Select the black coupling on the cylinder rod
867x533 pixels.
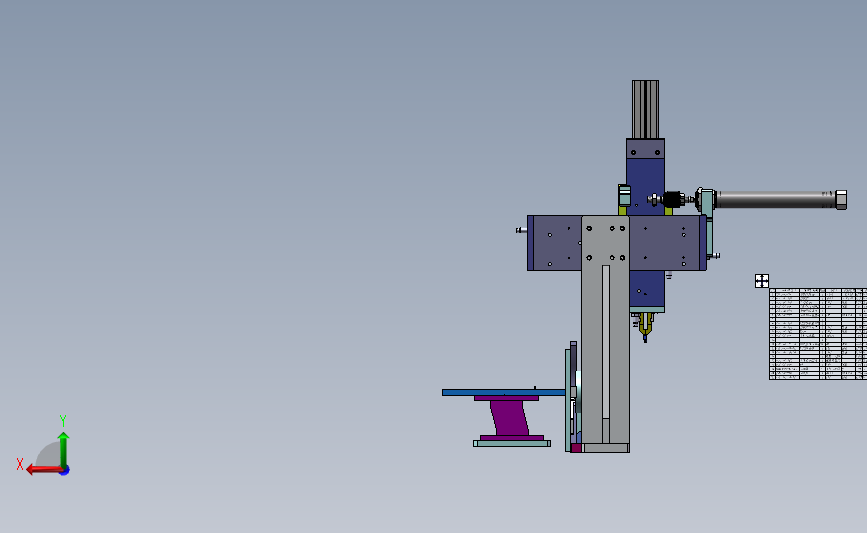coord(672,199)
